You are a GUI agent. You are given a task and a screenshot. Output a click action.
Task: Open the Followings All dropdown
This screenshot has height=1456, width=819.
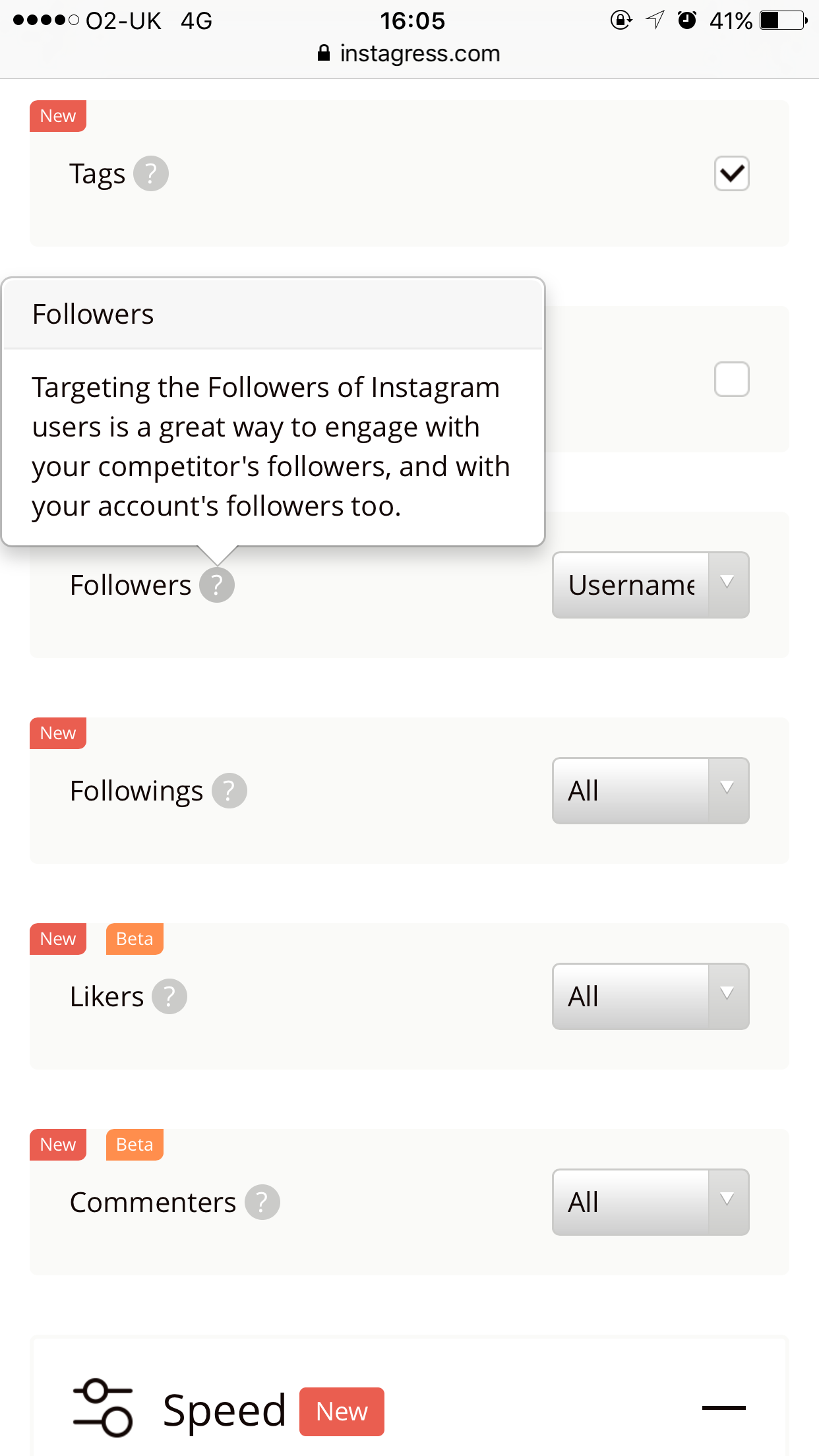point(651,791)
